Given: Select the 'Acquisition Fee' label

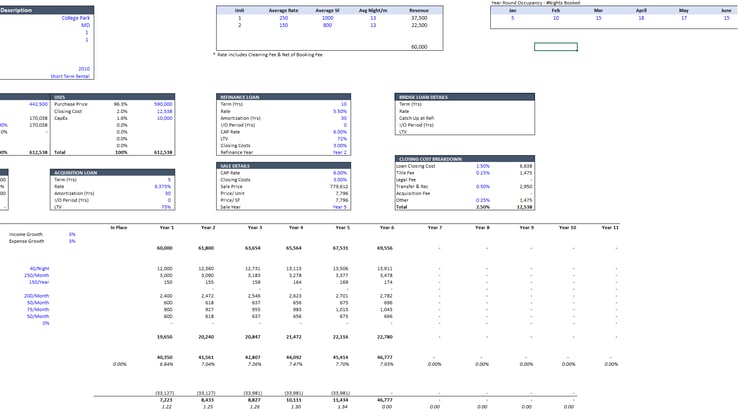Looking at the screenshot, I should [x=413, y=193].
